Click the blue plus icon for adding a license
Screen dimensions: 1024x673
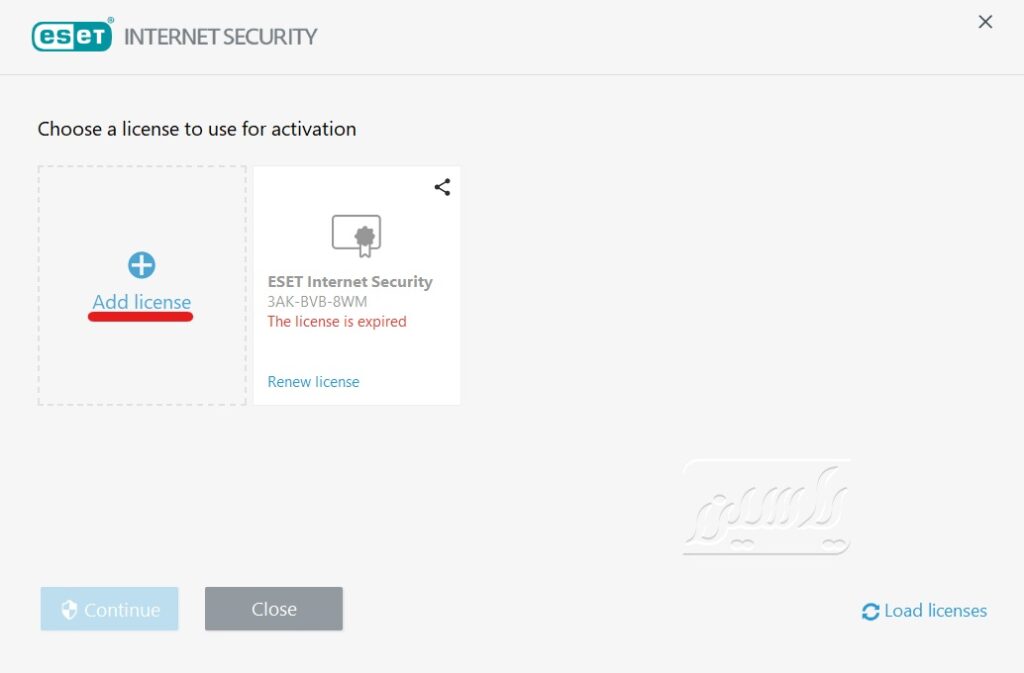(142, 265)
